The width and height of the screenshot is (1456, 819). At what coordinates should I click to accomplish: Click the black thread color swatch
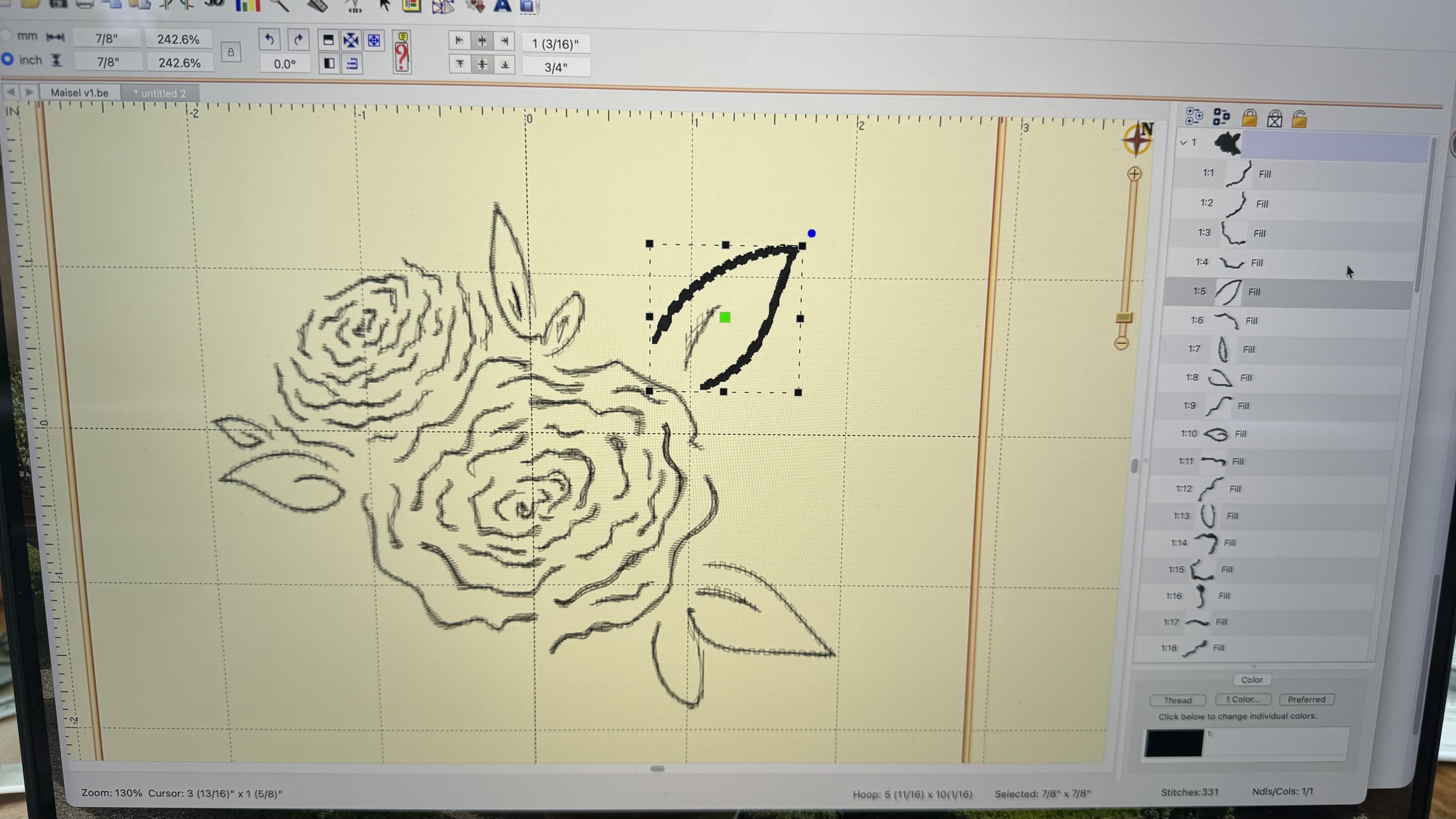click(x=1174, y=743)
